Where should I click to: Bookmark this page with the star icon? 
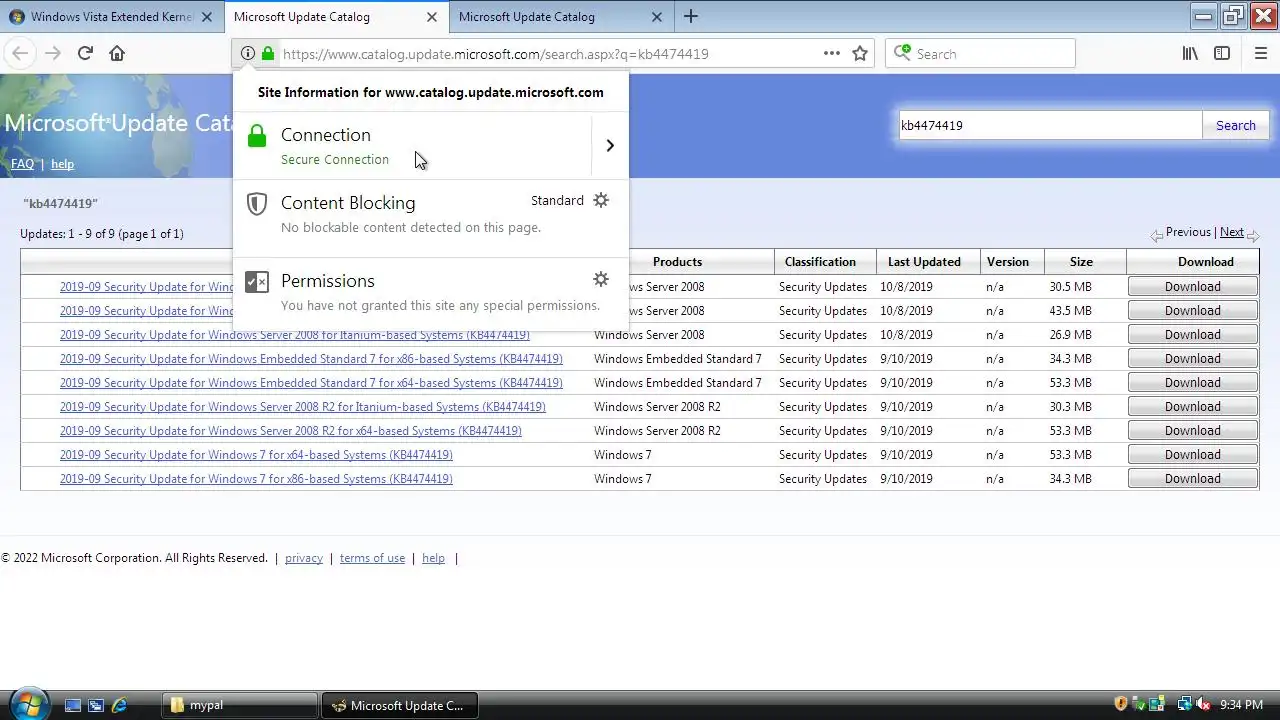pos(860,54)
